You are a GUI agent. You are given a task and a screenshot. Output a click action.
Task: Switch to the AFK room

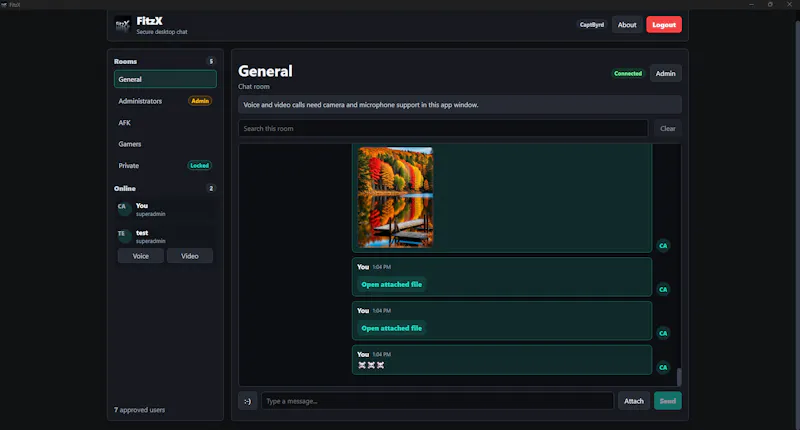pyautogui.click(x=165, y=123)
